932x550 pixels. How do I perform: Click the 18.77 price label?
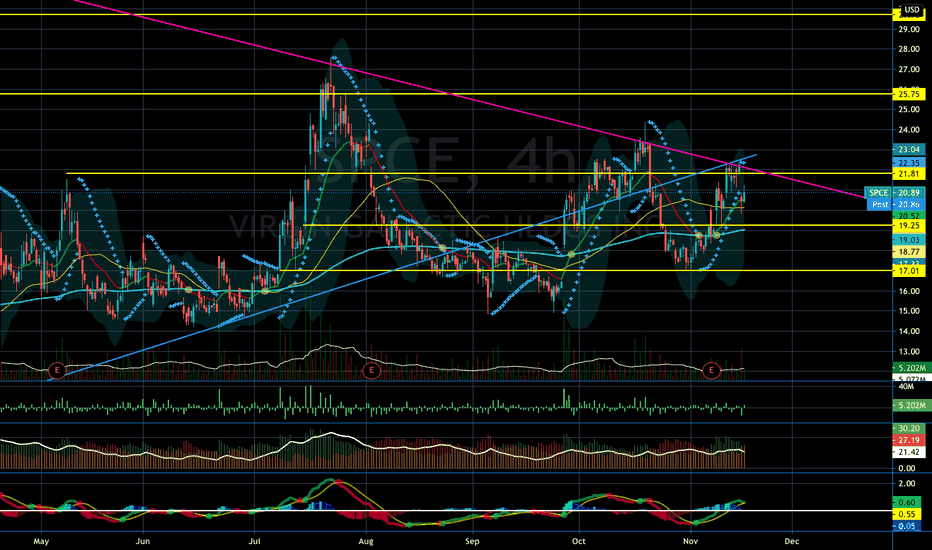(909, 252)
